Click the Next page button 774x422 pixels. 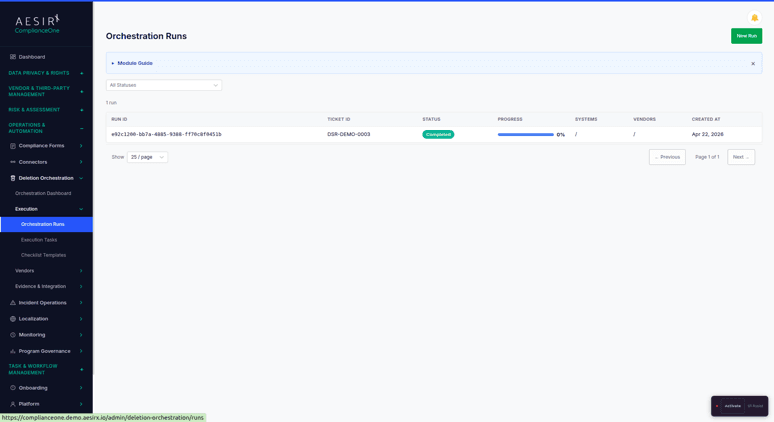tap(741, 157)
